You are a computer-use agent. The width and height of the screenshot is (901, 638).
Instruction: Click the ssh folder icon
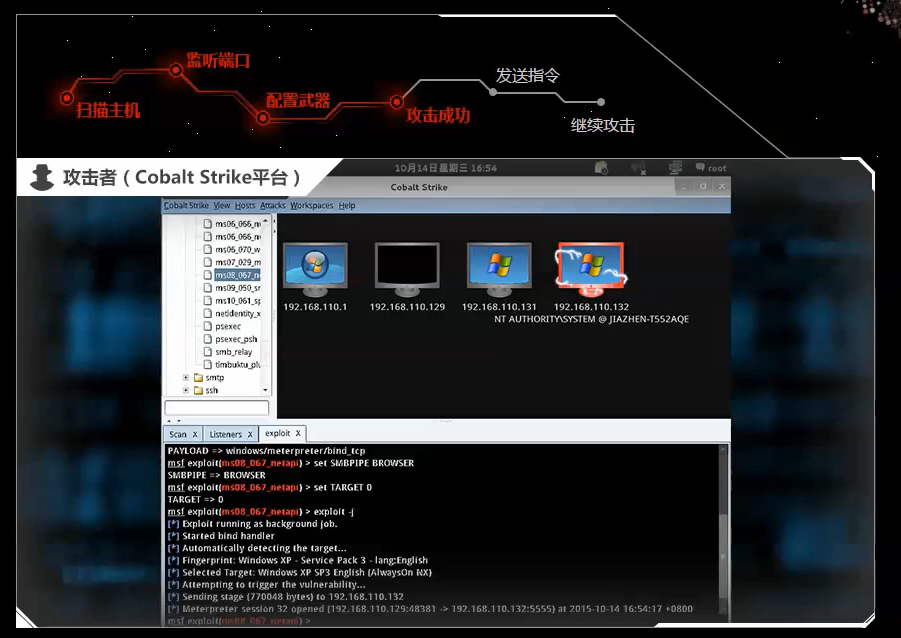[198, 390]
